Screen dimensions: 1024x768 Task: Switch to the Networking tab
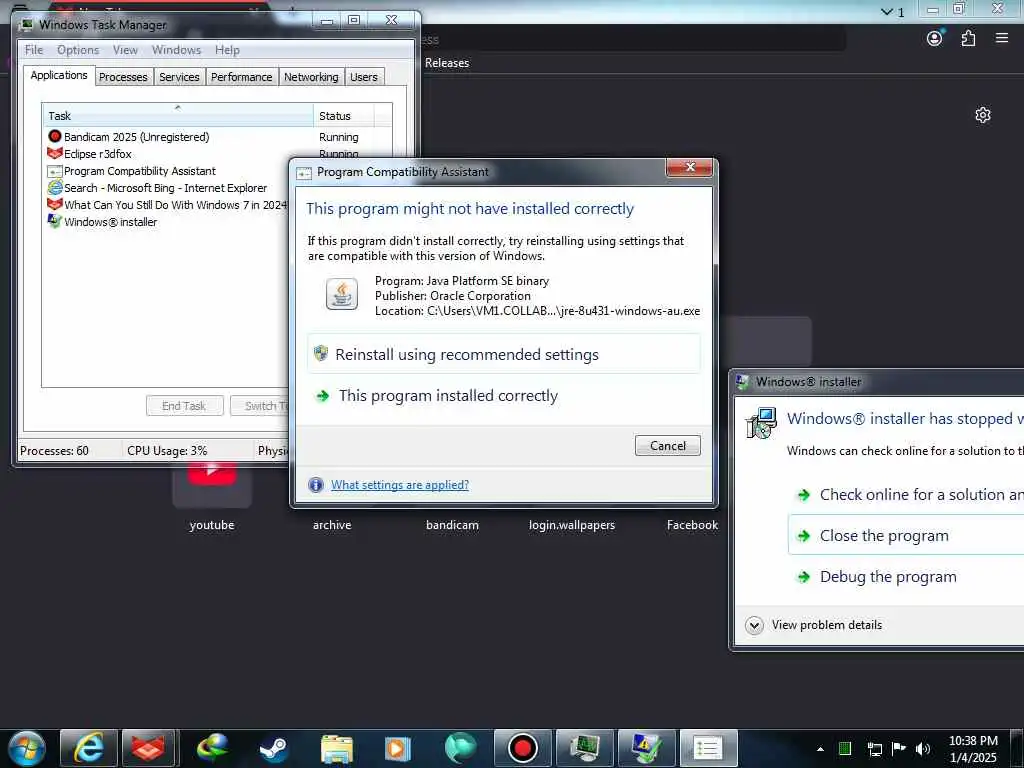pyautogui.click(x=311, y=77)
